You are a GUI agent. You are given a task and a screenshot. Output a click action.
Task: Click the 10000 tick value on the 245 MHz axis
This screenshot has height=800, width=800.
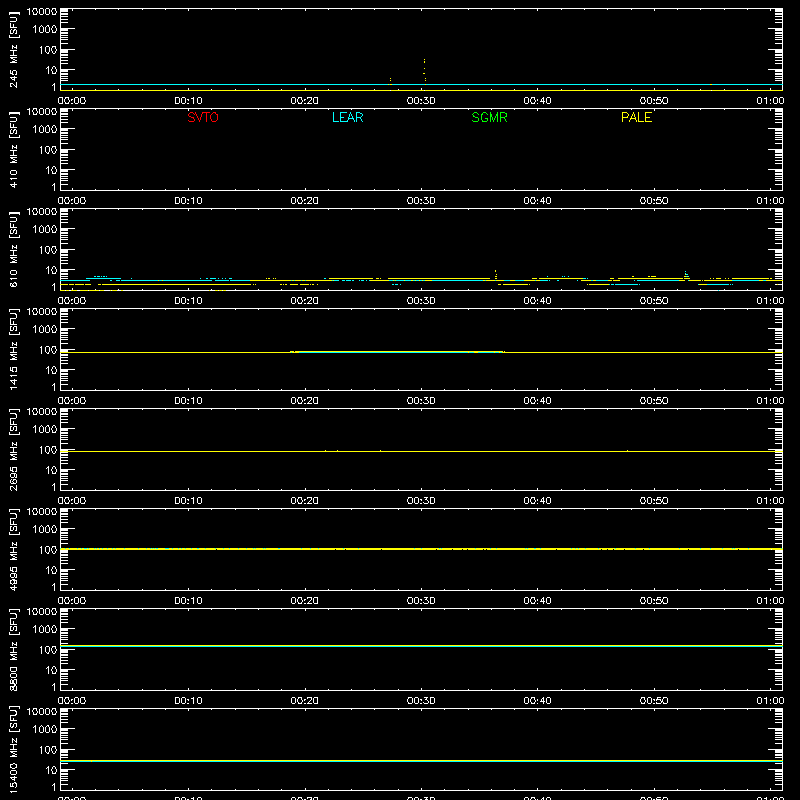point(42,12)
